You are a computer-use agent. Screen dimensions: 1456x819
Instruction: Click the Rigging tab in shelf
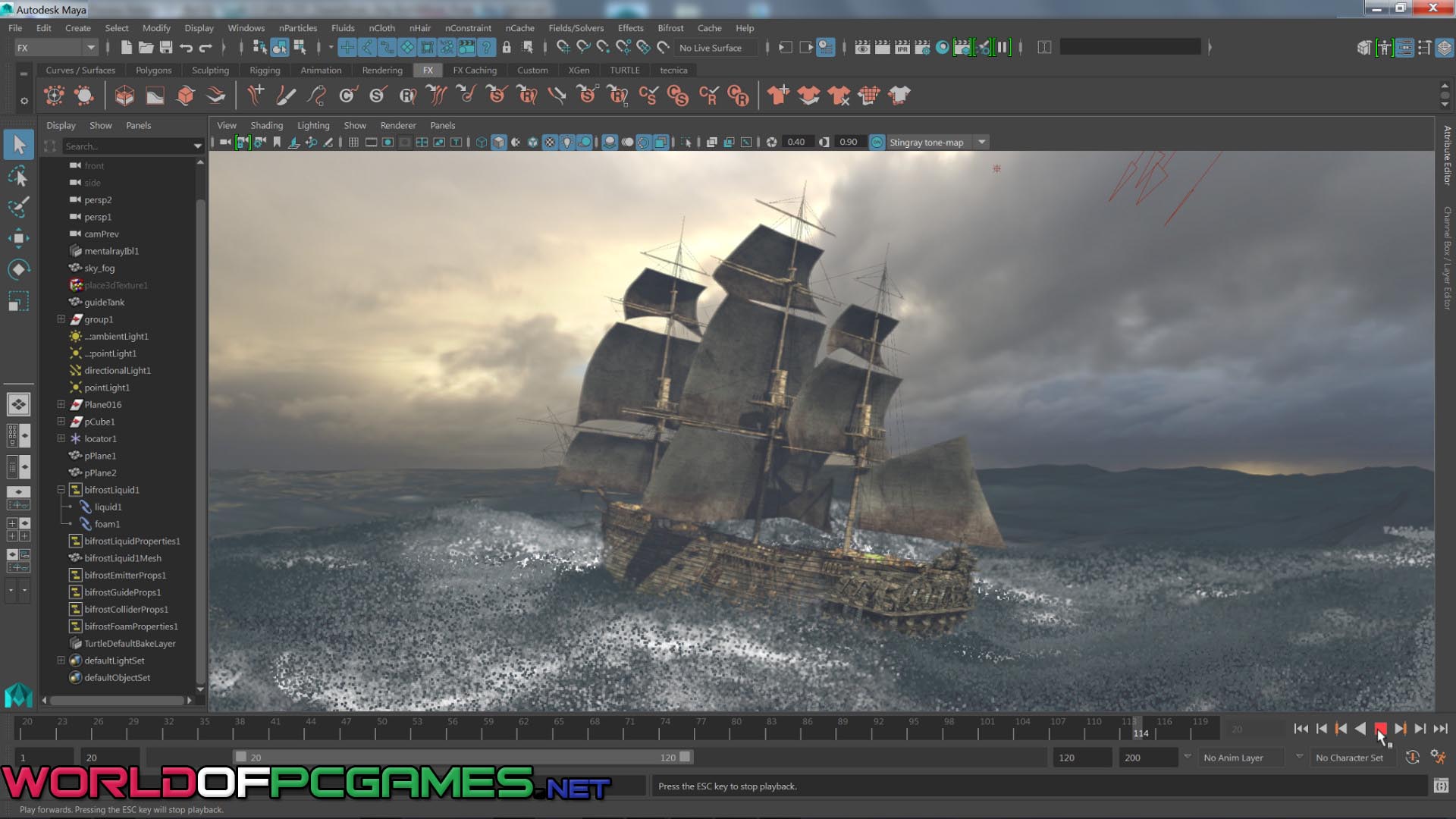coord(264,69)
